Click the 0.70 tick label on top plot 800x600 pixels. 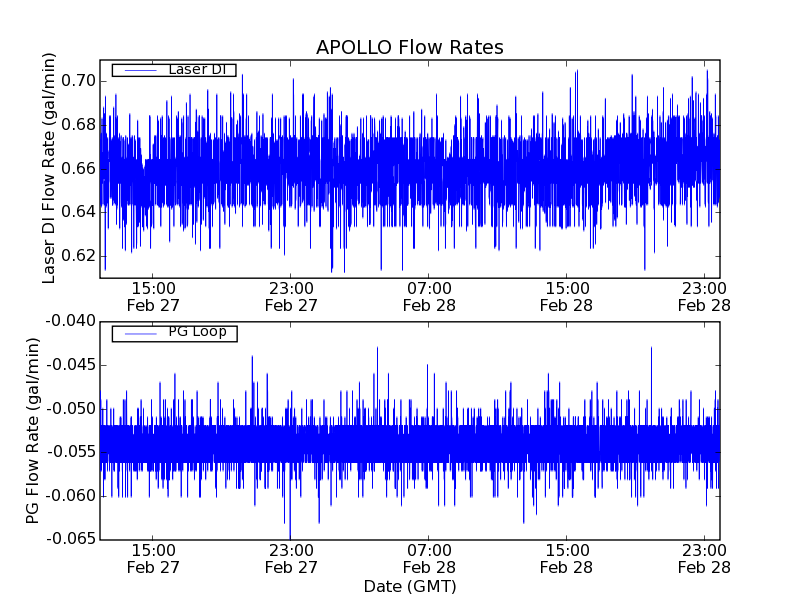click(x=78, y=81)
